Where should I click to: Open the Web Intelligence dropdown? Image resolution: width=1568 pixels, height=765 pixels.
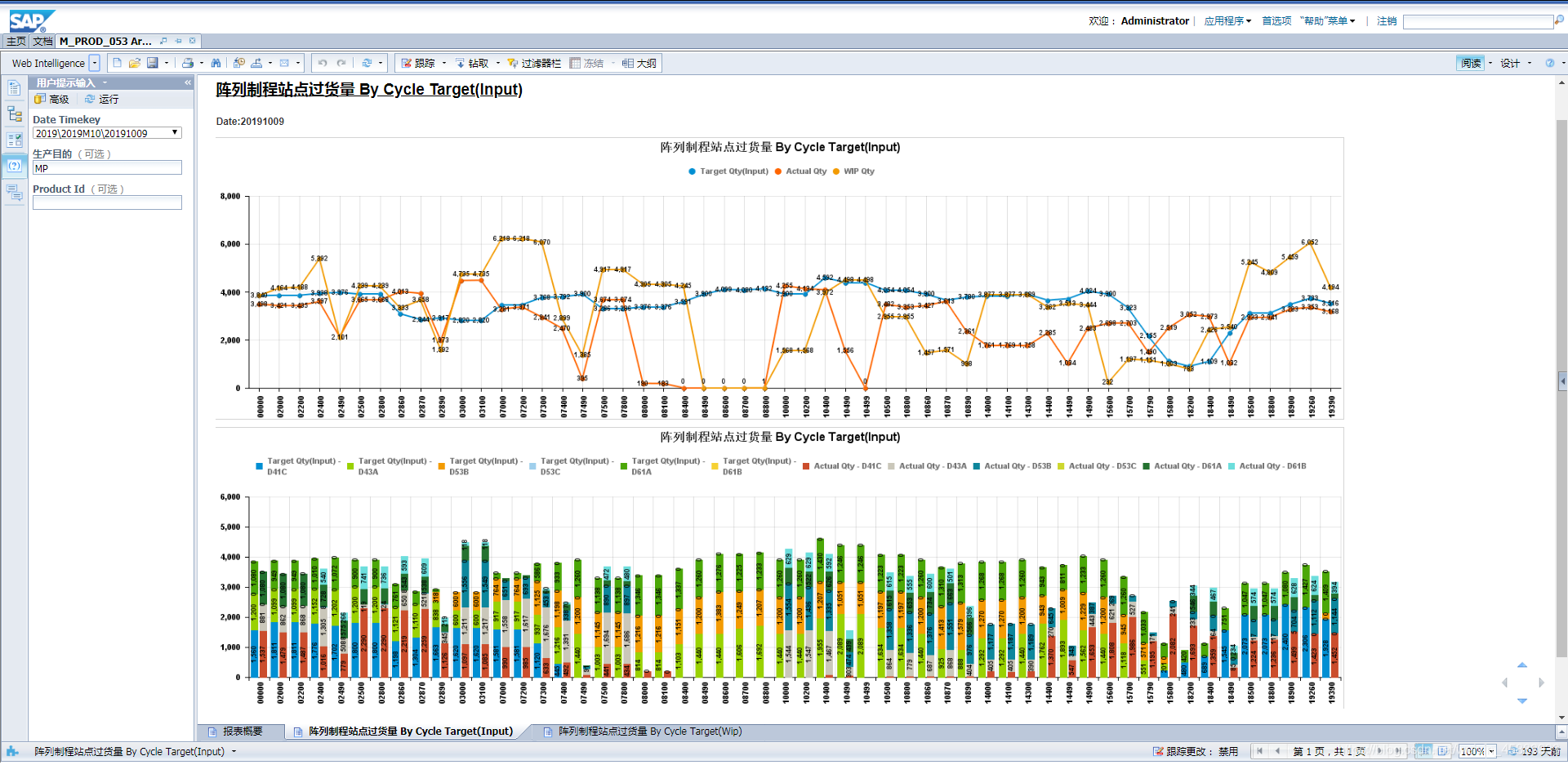click(x=95, y=63)
